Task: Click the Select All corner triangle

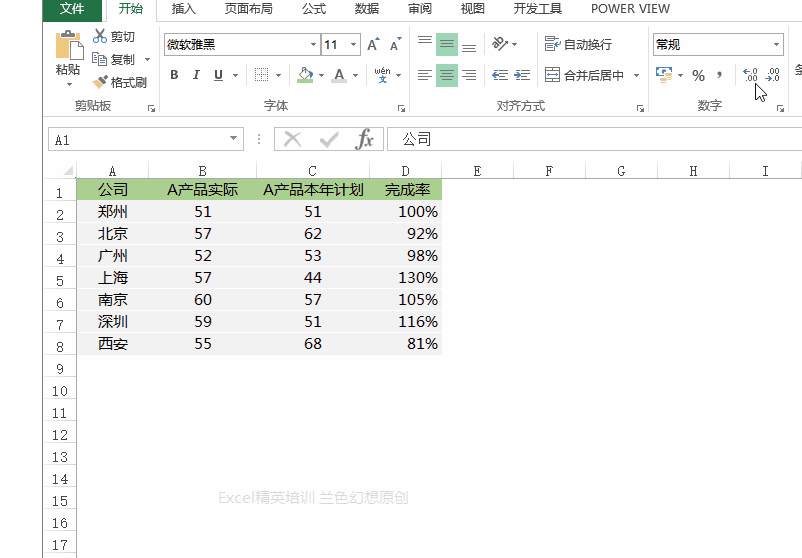Action: pyautogui.click(x=68, y=170)
